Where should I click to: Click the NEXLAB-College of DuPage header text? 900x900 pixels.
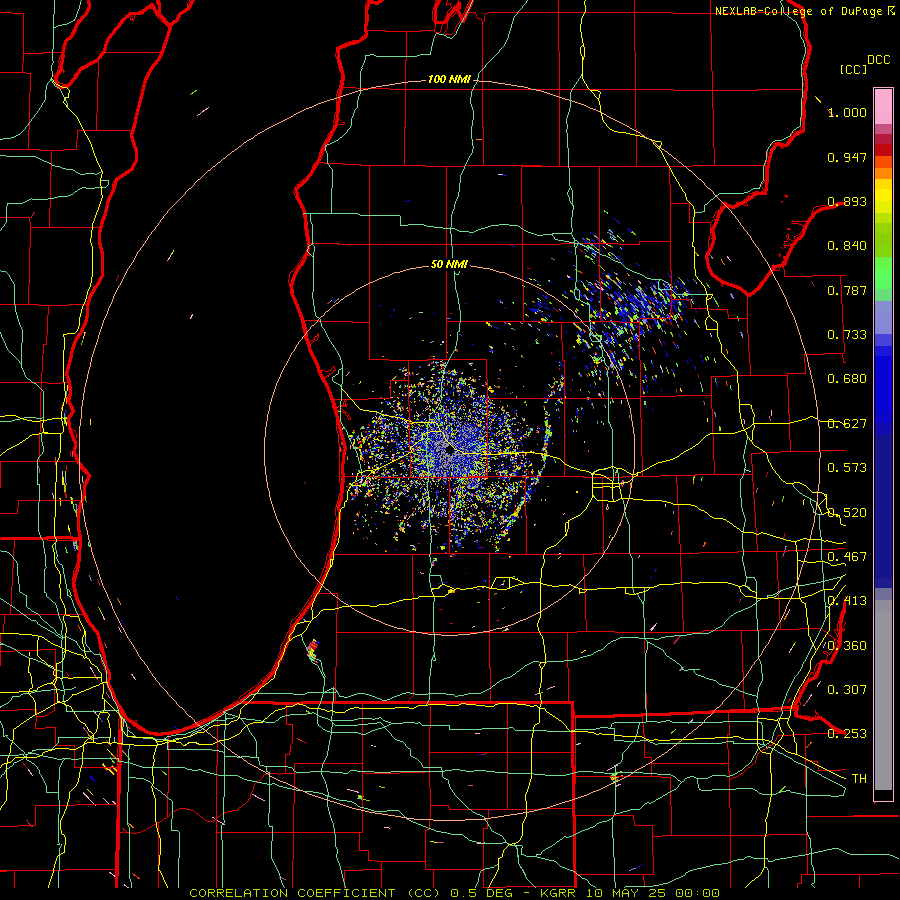[x=798, y=11]
